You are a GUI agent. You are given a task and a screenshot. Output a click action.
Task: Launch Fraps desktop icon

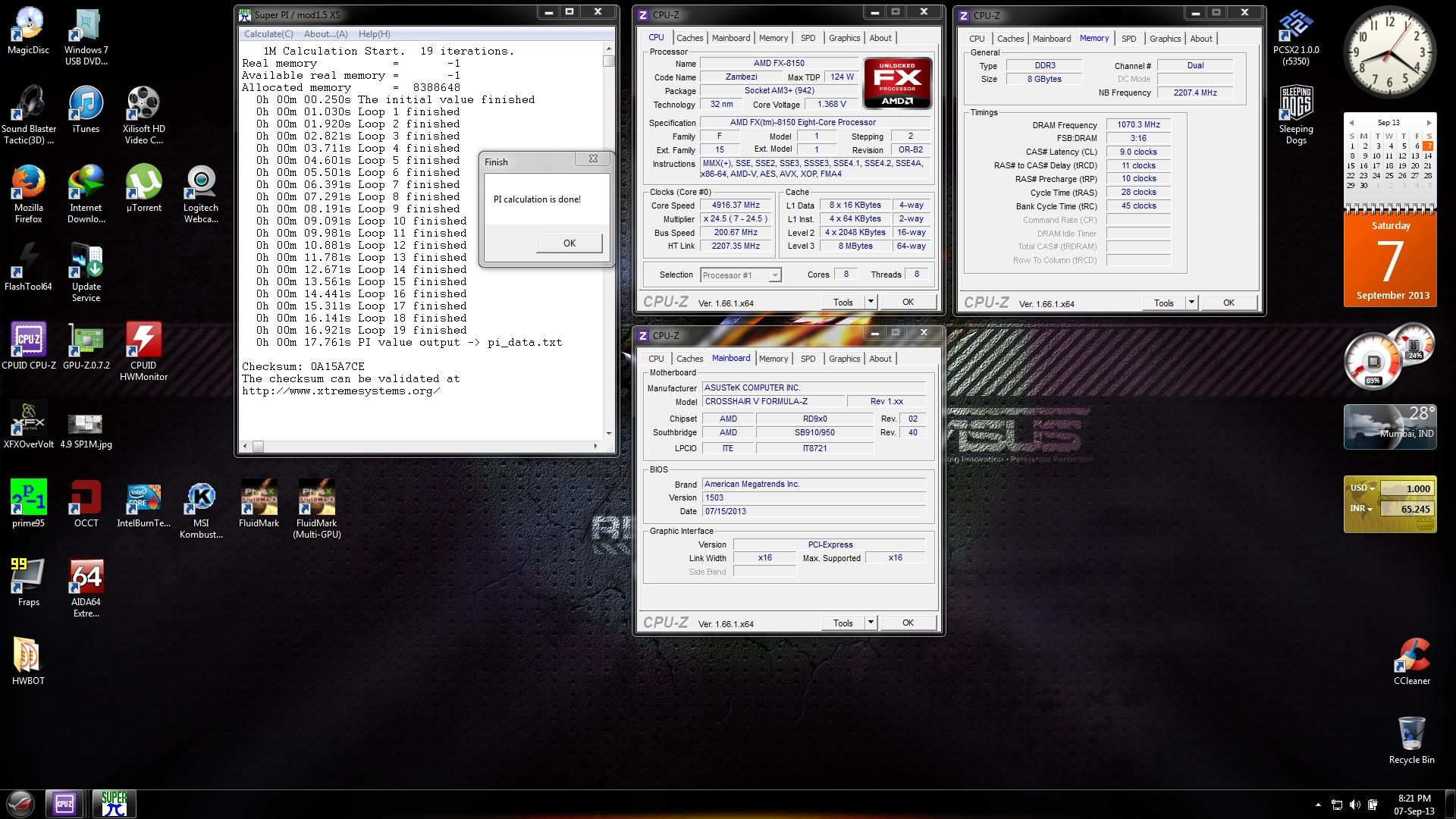click(28, 582)
